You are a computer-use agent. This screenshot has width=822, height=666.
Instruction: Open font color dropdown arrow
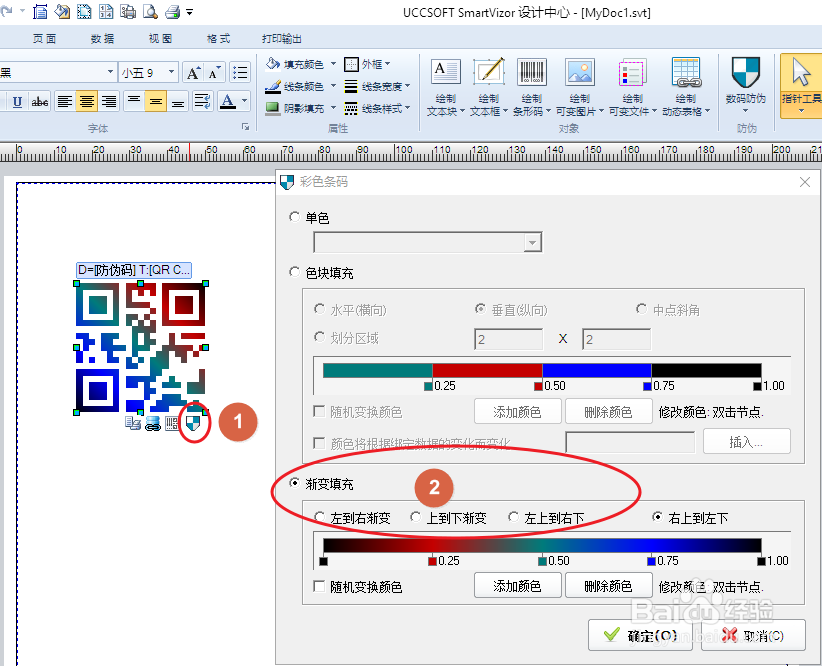point(244,101)
